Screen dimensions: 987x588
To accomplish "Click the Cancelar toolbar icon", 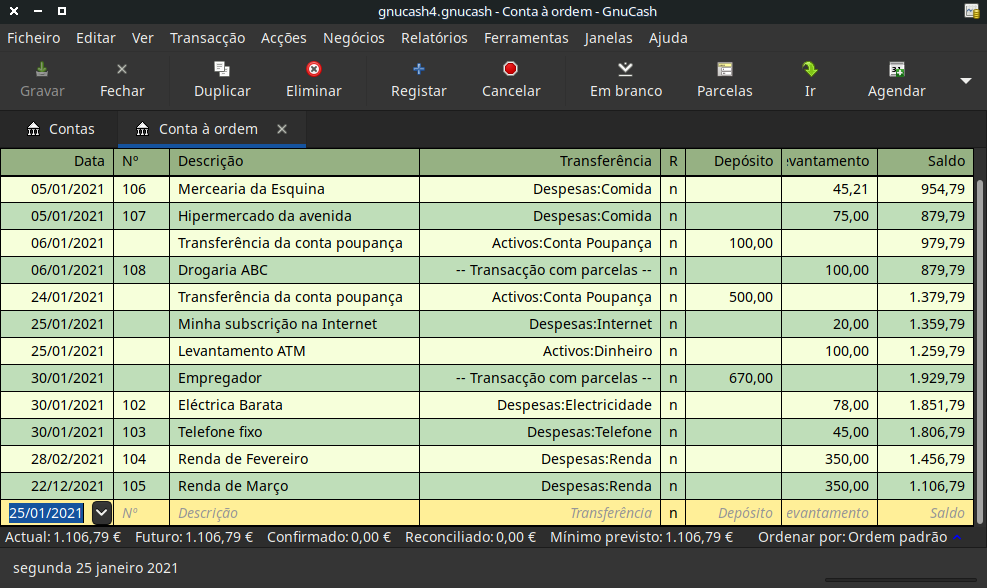I will (x=510, y=80).
